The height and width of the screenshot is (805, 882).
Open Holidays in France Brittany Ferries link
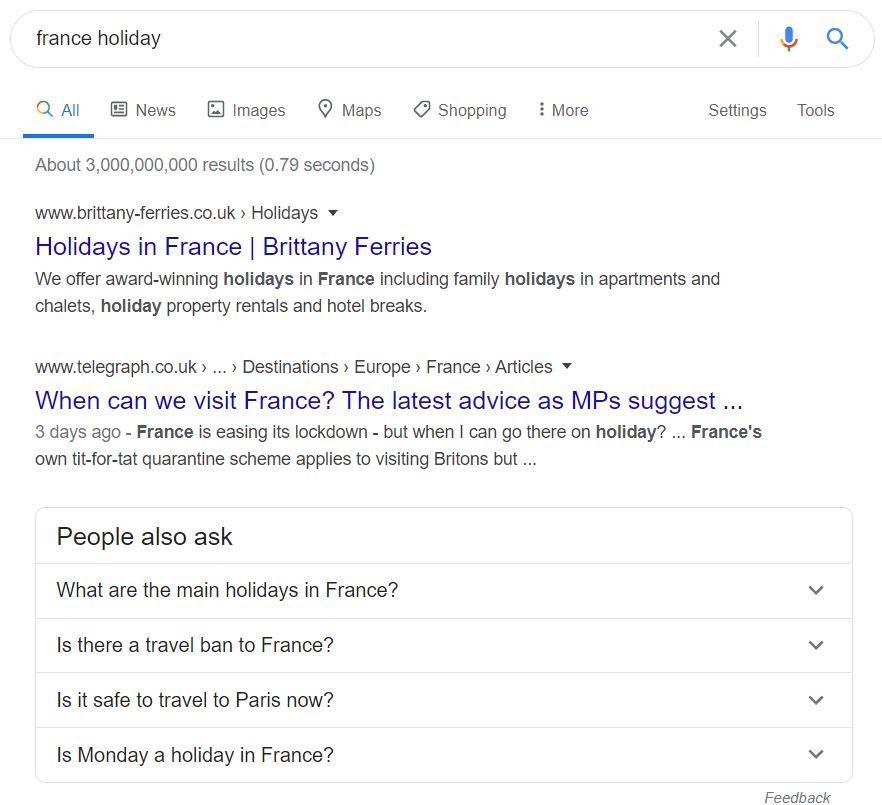coord(233,247)
